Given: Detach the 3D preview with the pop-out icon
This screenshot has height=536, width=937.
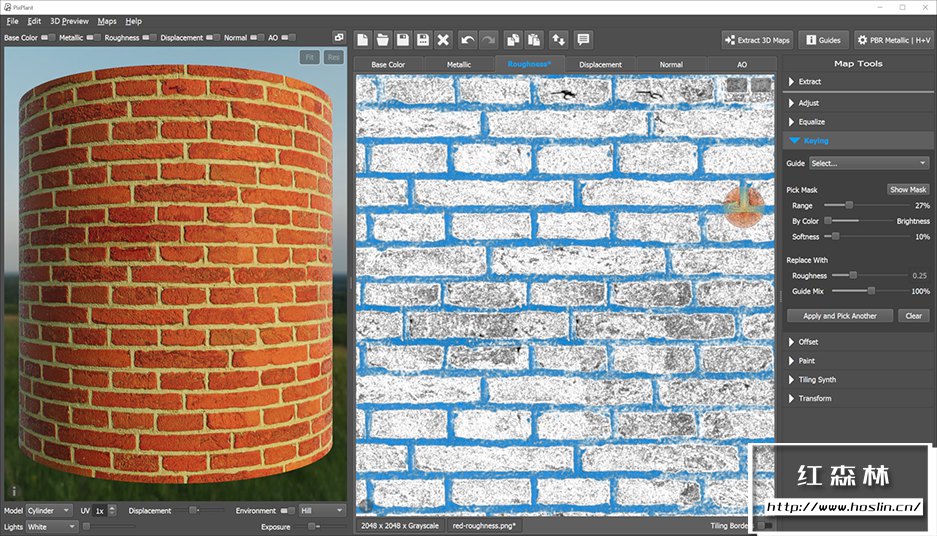Looking at the screenshot, I should [339, 37].
